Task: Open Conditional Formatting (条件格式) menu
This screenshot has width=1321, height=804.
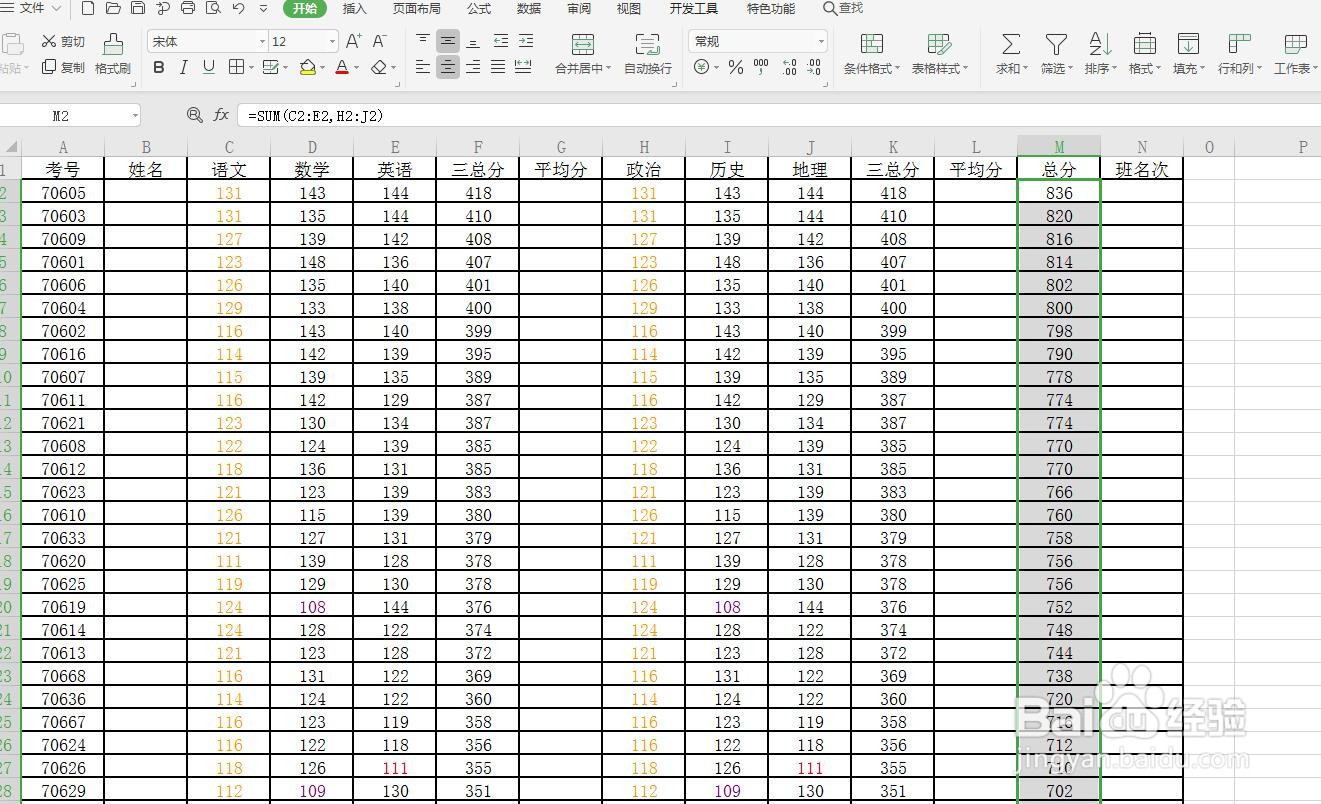Action: coord(871,54)
